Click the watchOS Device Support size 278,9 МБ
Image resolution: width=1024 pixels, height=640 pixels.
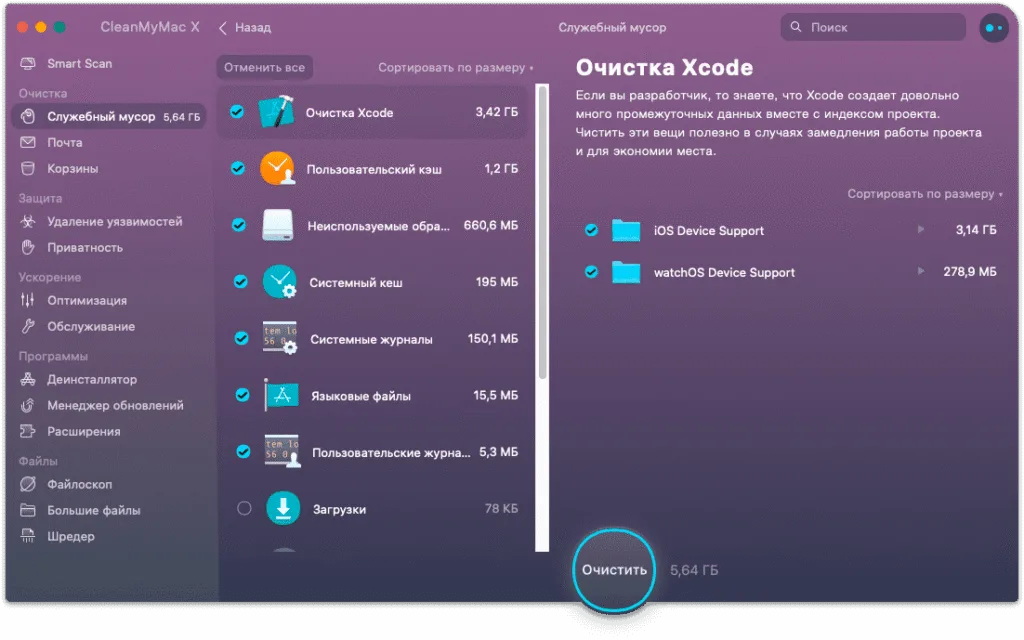point(970,272)
